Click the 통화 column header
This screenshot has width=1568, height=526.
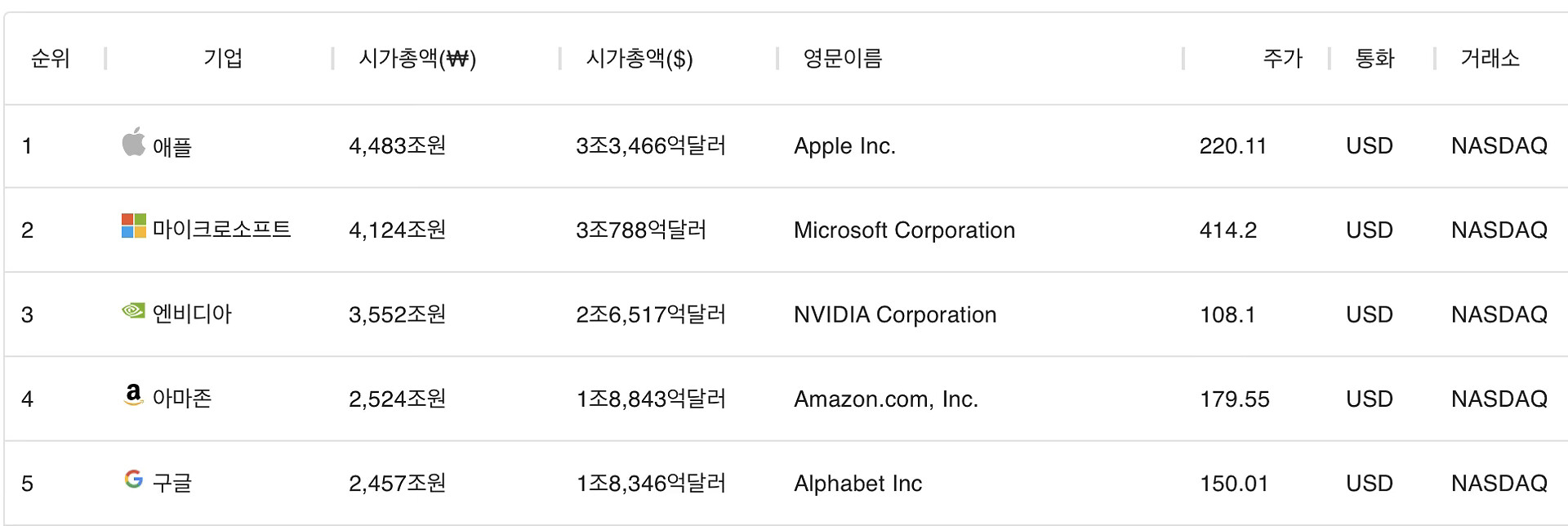point(1375,59)
